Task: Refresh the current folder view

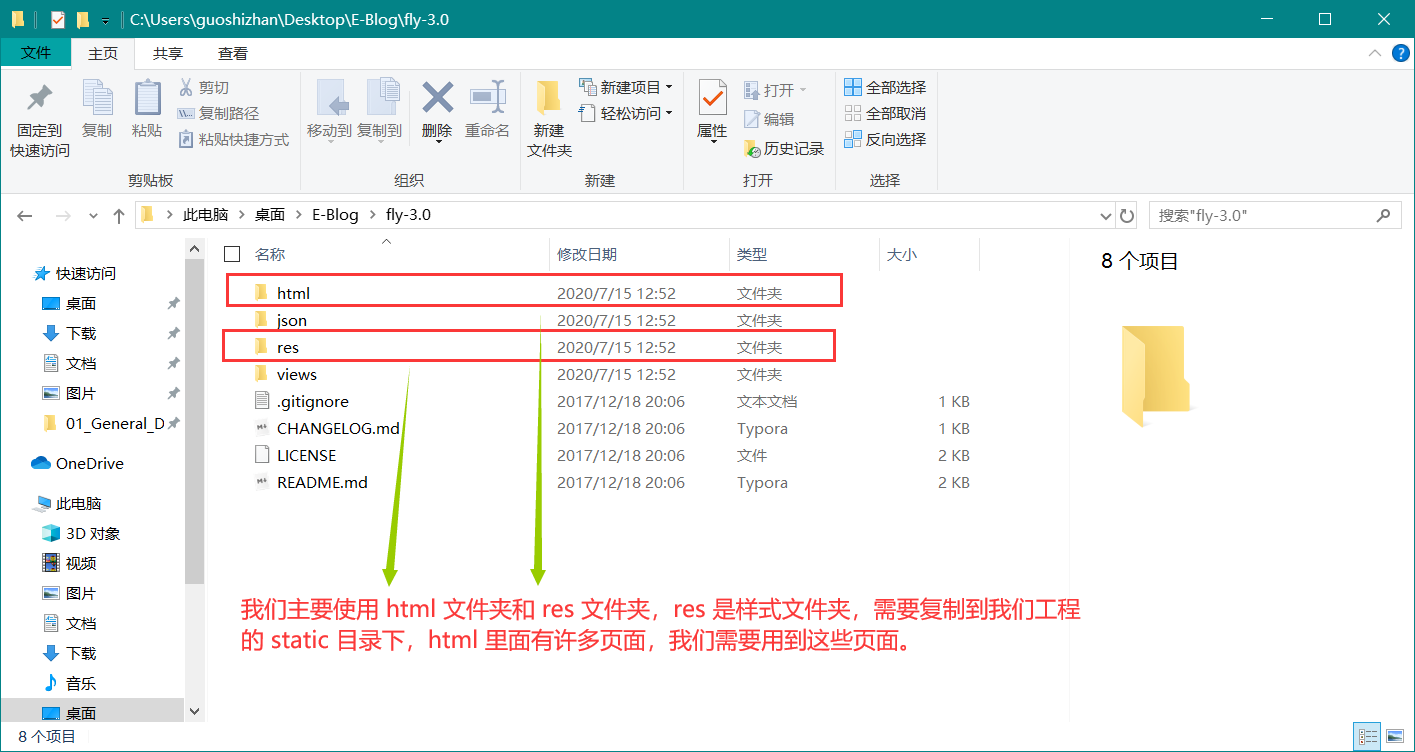Action: [x=1127, y=215]
